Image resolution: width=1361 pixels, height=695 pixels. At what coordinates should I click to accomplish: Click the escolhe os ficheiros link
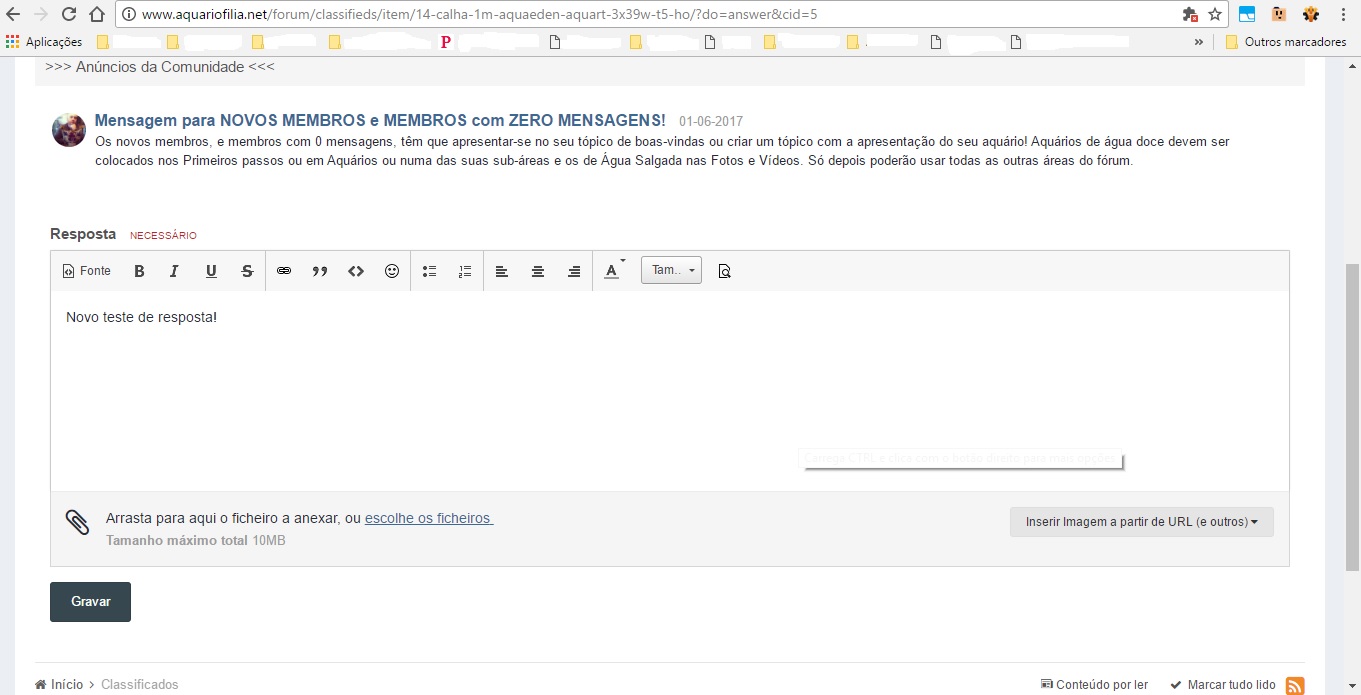tap(428, 518)
